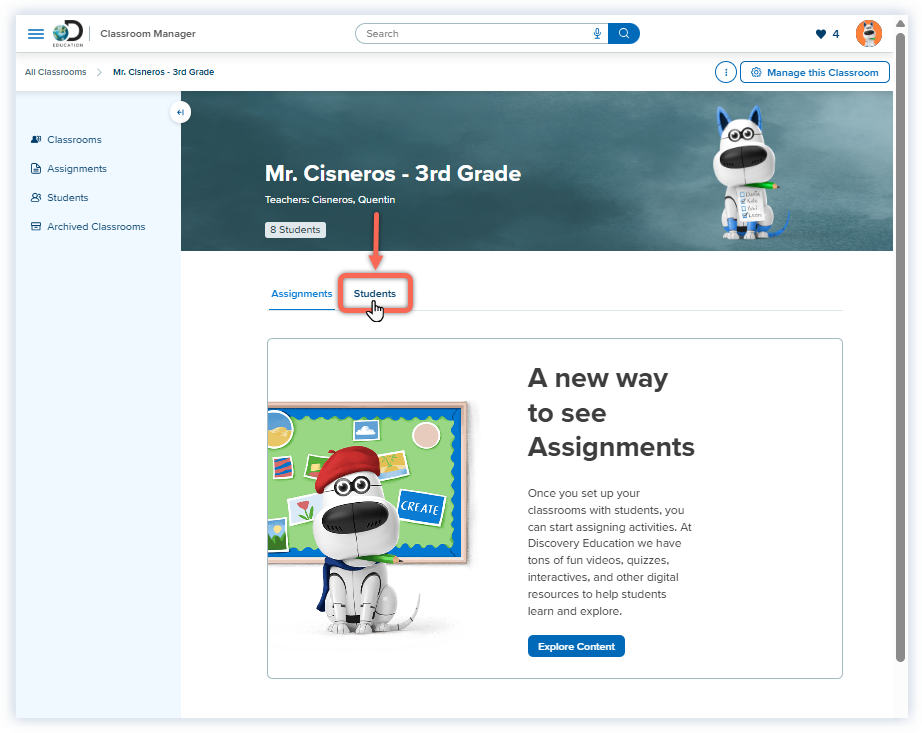The image size is (922, 733).
Task: Open the hamburger navigation menu
Action: 35,33
